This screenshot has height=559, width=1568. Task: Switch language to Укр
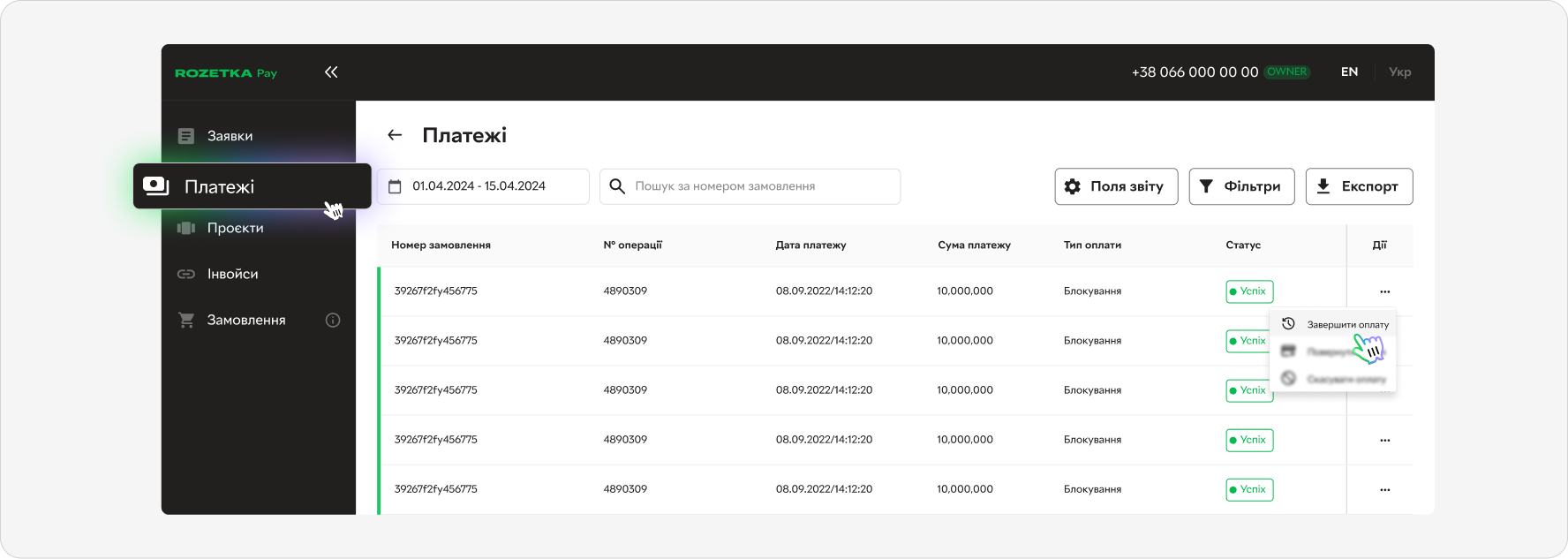pyautogui.click(x=1399, y=72)
